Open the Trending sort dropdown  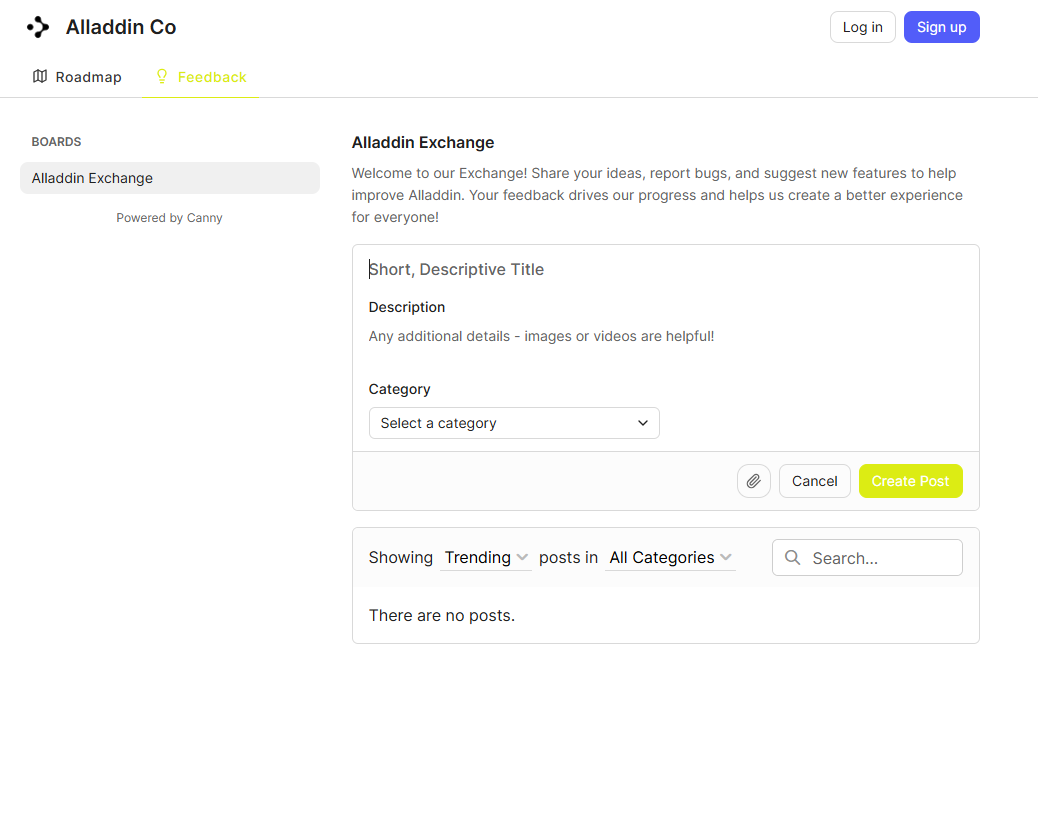coord(486,558)
